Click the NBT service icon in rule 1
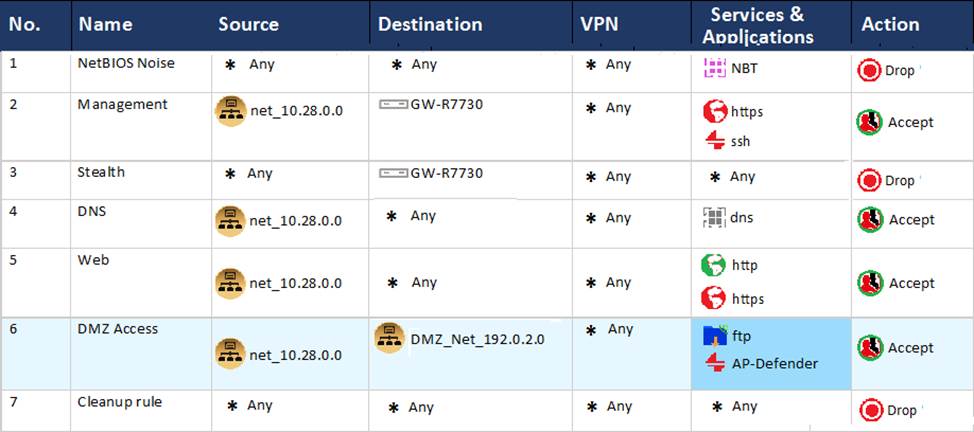The image size is (974, 432). pos(714,68)
